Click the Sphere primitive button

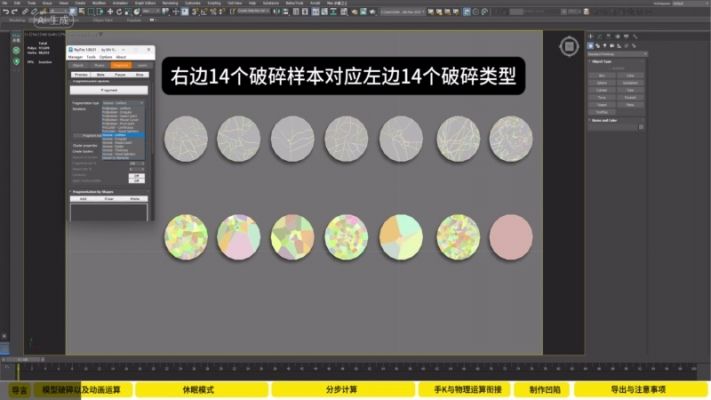tap(602, 83)
